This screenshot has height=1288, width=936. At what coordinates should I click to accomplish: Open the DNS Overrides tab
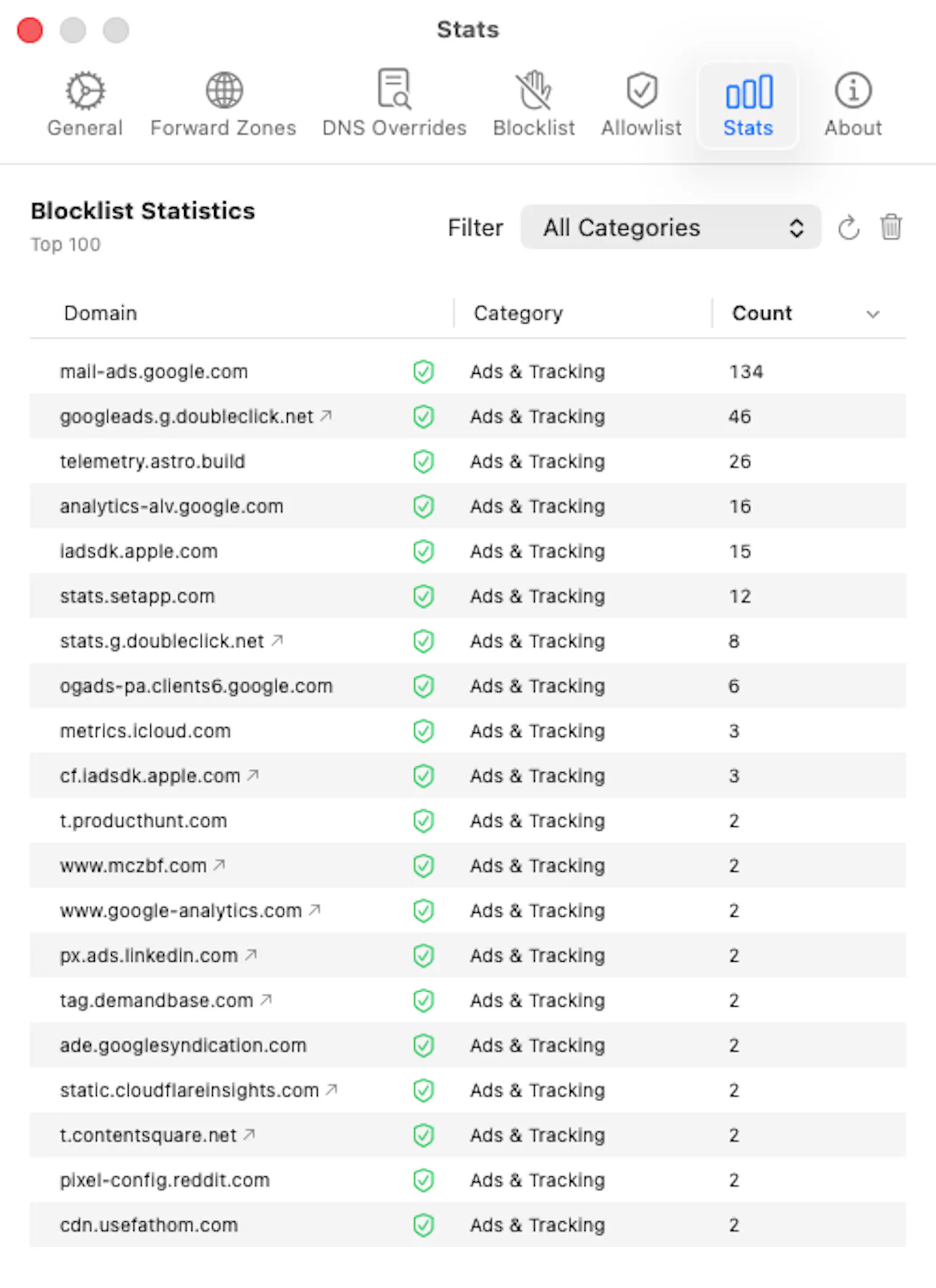point(394,105)
